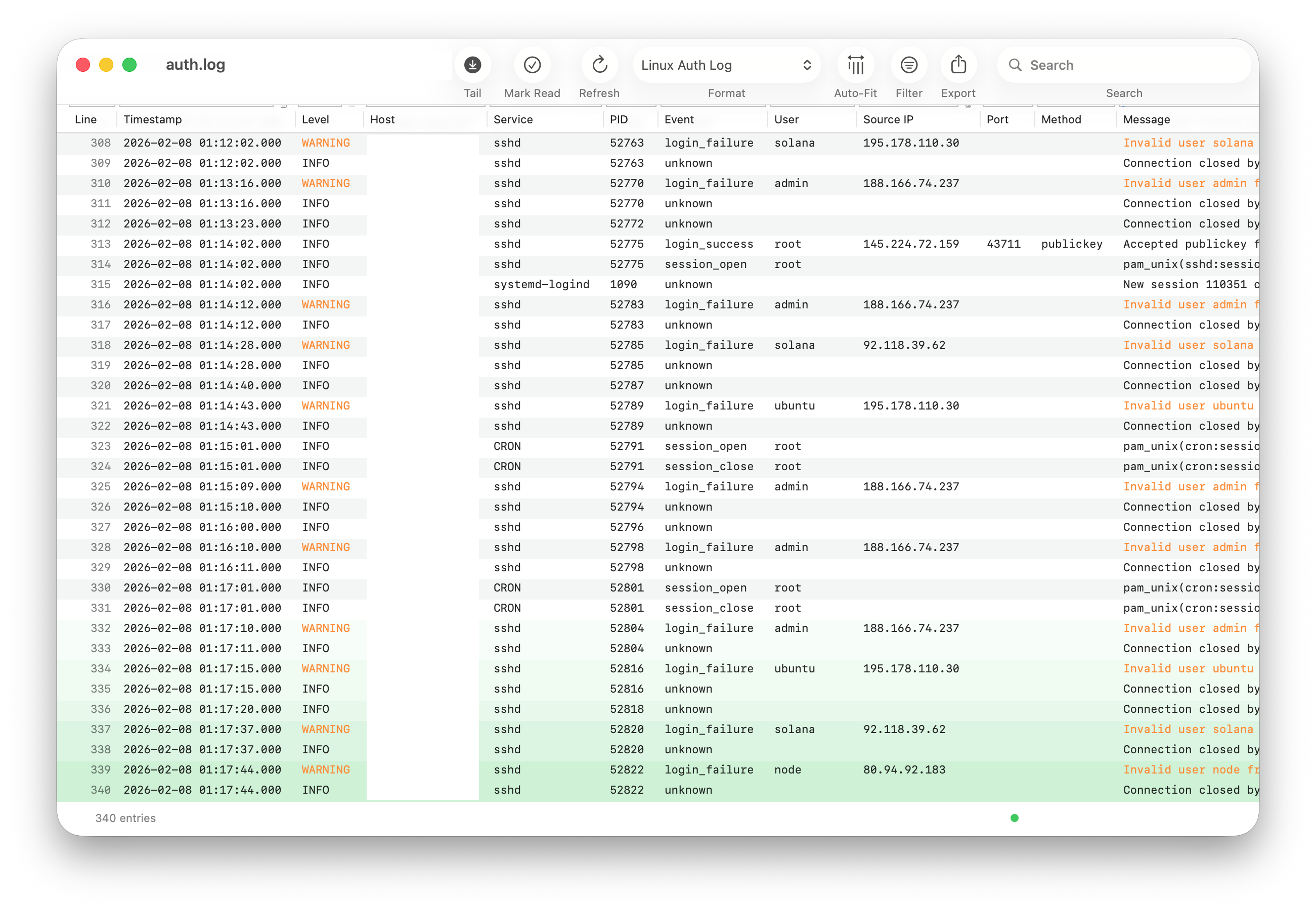This screenshot has height=911, width=1316.
Task: Click the Format selector chevron control
Action: pos(807,65)
